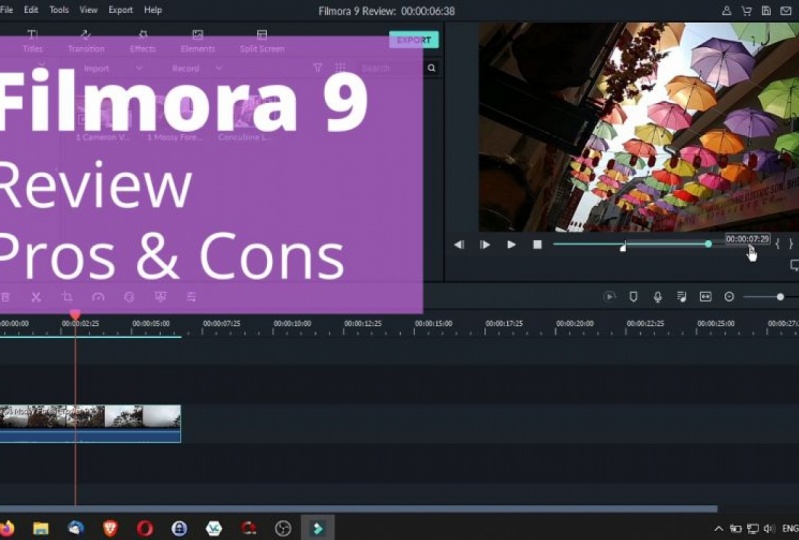Open the speed tool in timeline toolbar
799x540 pixels.
tap(98, 297)
